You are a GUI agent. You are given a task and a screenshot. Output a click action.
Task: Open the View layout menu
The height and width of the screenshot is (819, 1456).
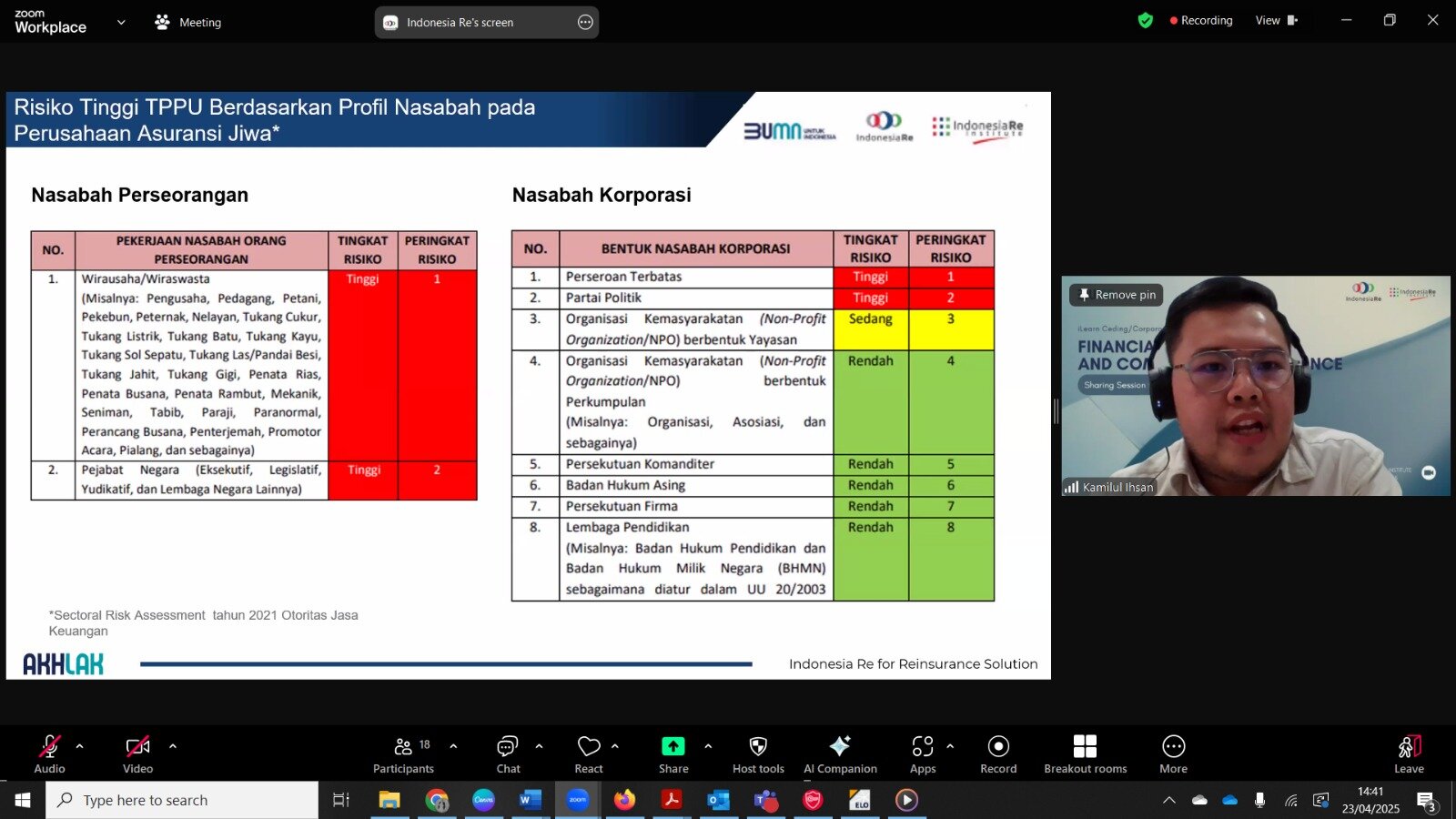point(1276,20)
